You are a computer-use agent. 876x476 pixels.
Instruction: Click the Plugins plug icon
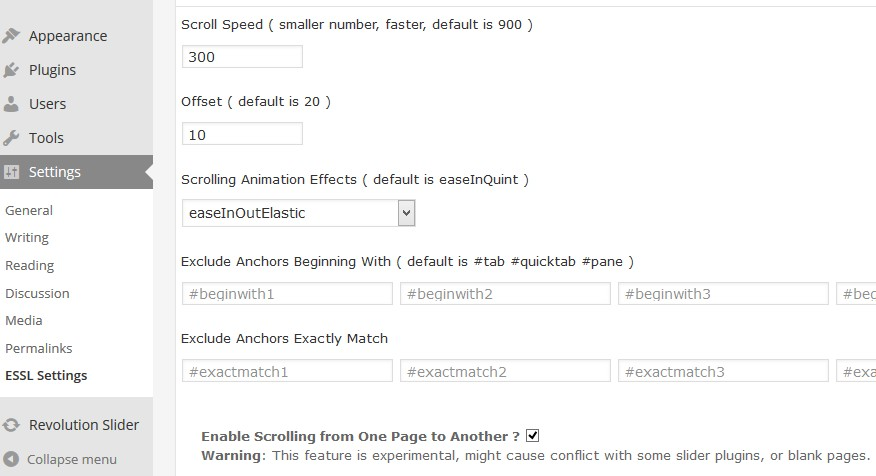click(12, 70)
